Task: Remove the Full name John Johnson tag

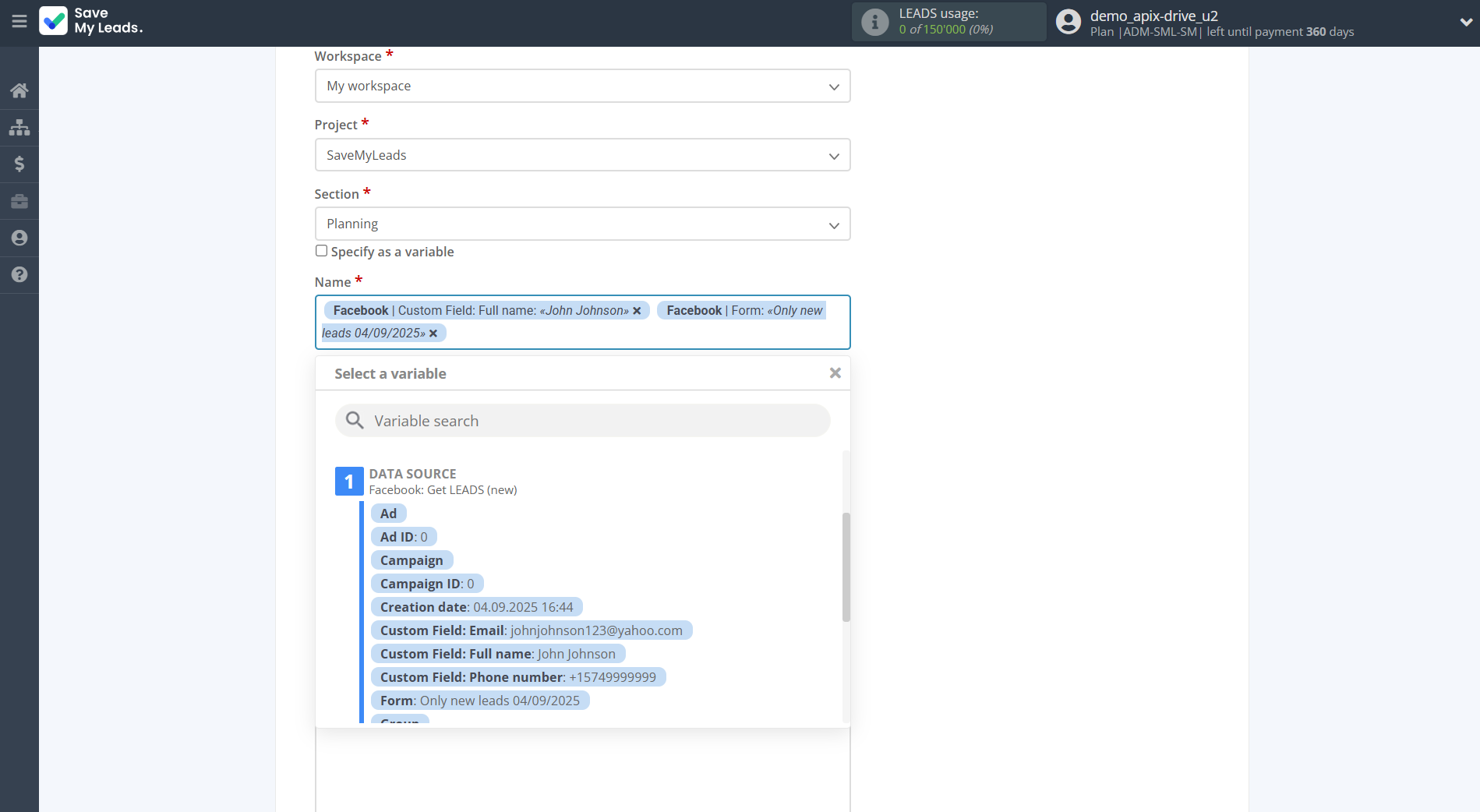Action: [637, 311]
